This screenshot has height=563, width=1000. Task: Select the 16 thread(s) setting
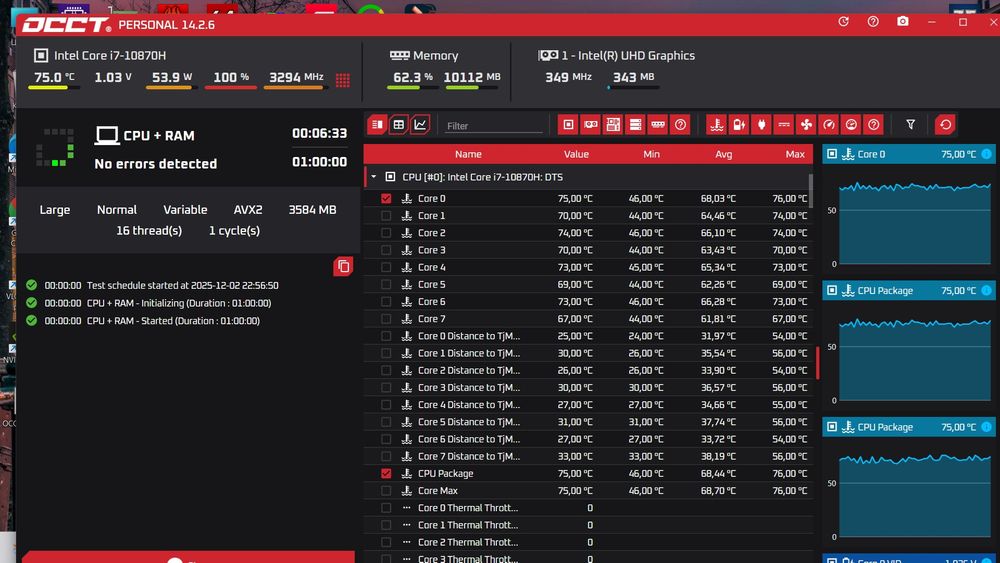click(149, 231)
